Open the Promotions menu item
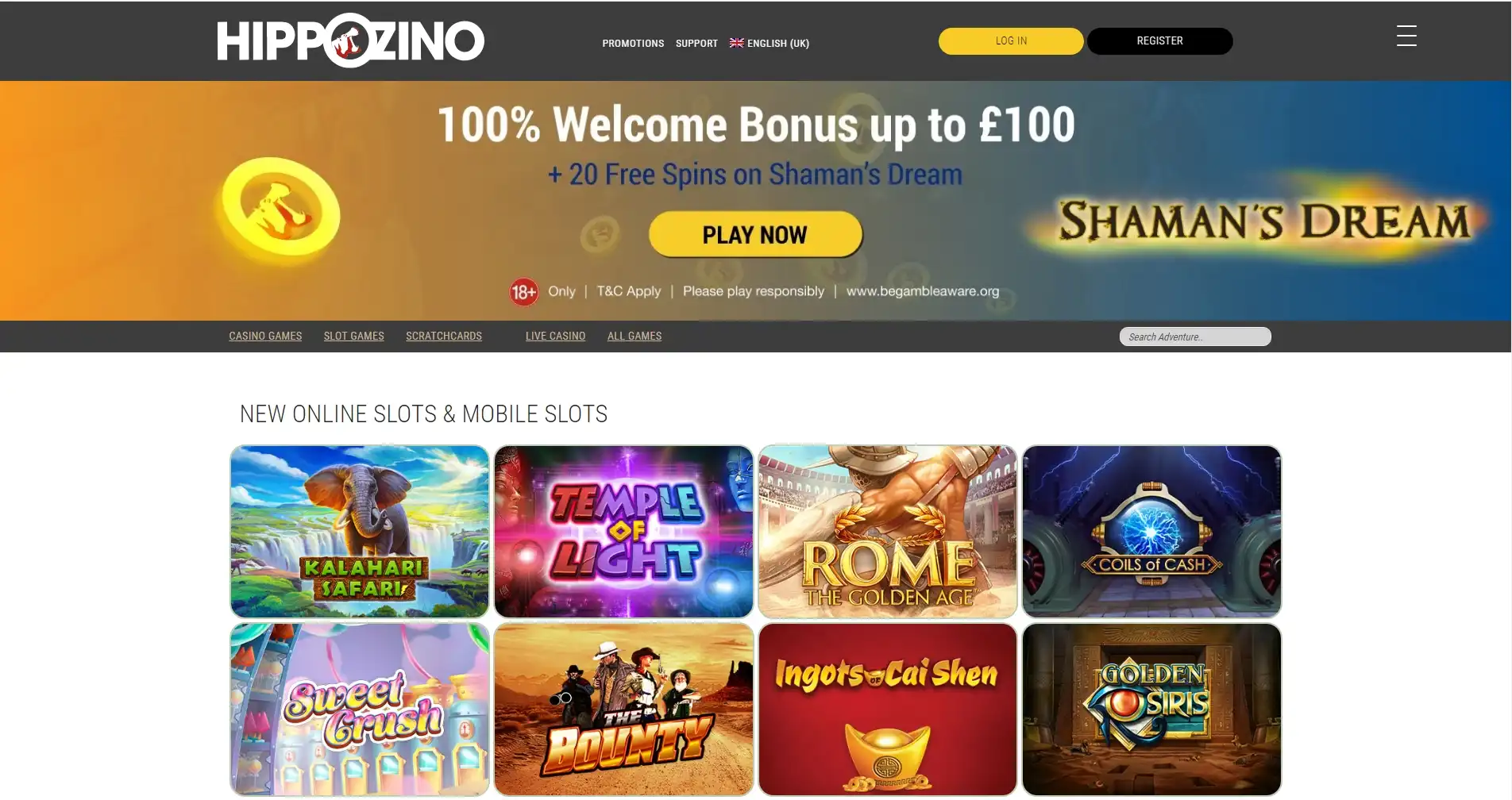The height and width of the screenshot is (800, 1512). (x=633, y=43)
